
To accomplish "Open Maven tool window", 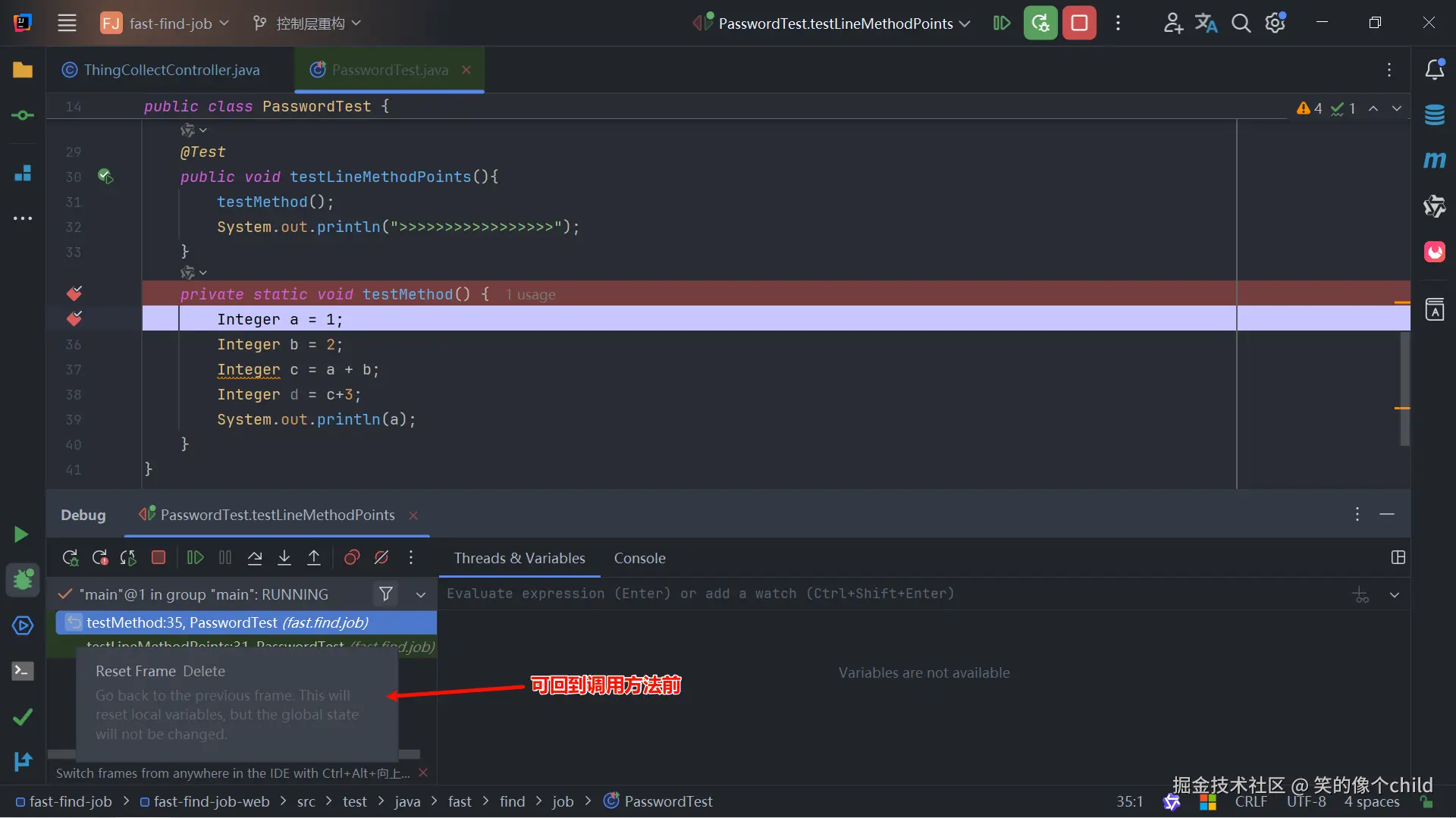I will tap(1435, 160).
